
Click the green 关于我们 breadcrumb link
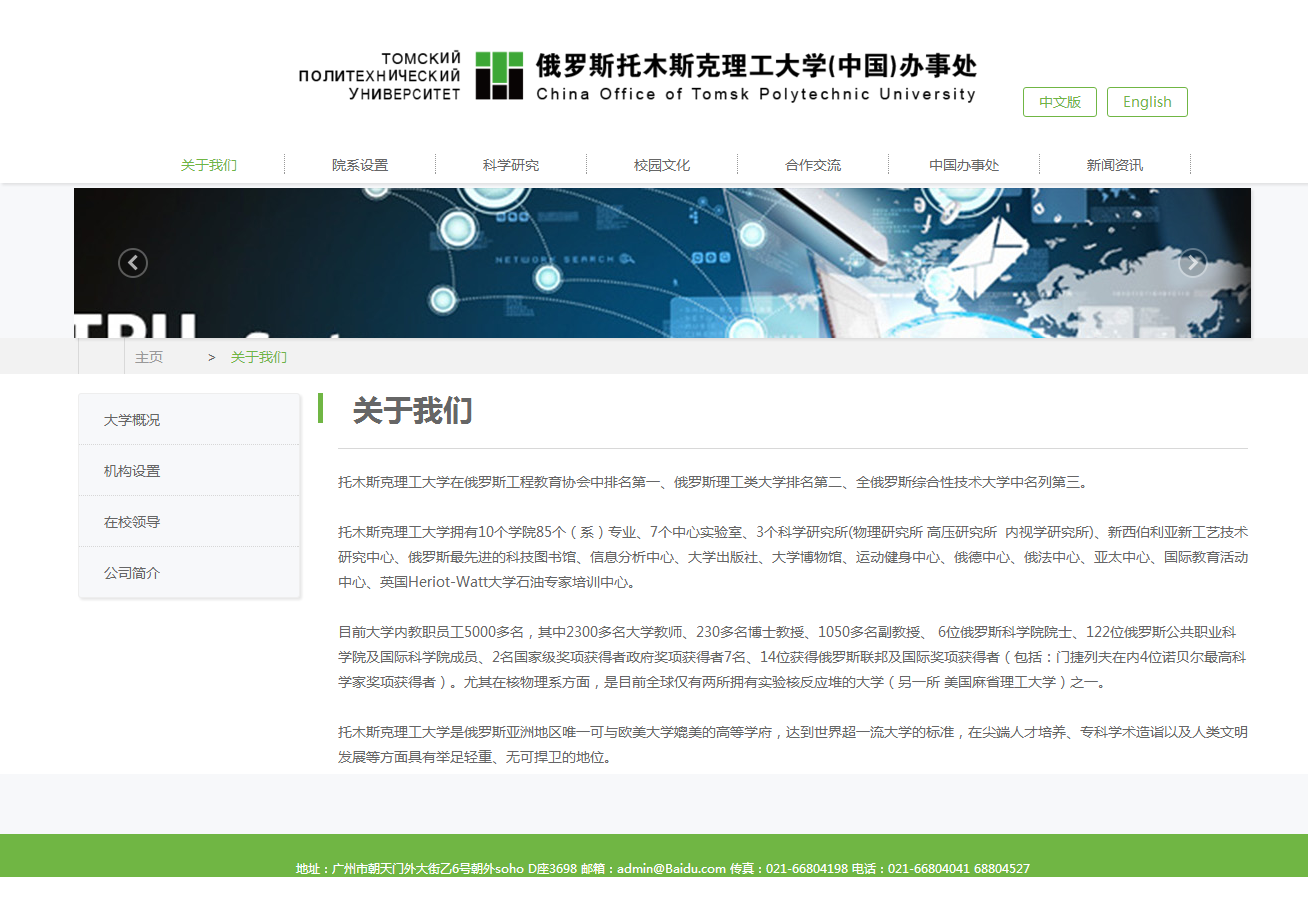coord(259,357)
